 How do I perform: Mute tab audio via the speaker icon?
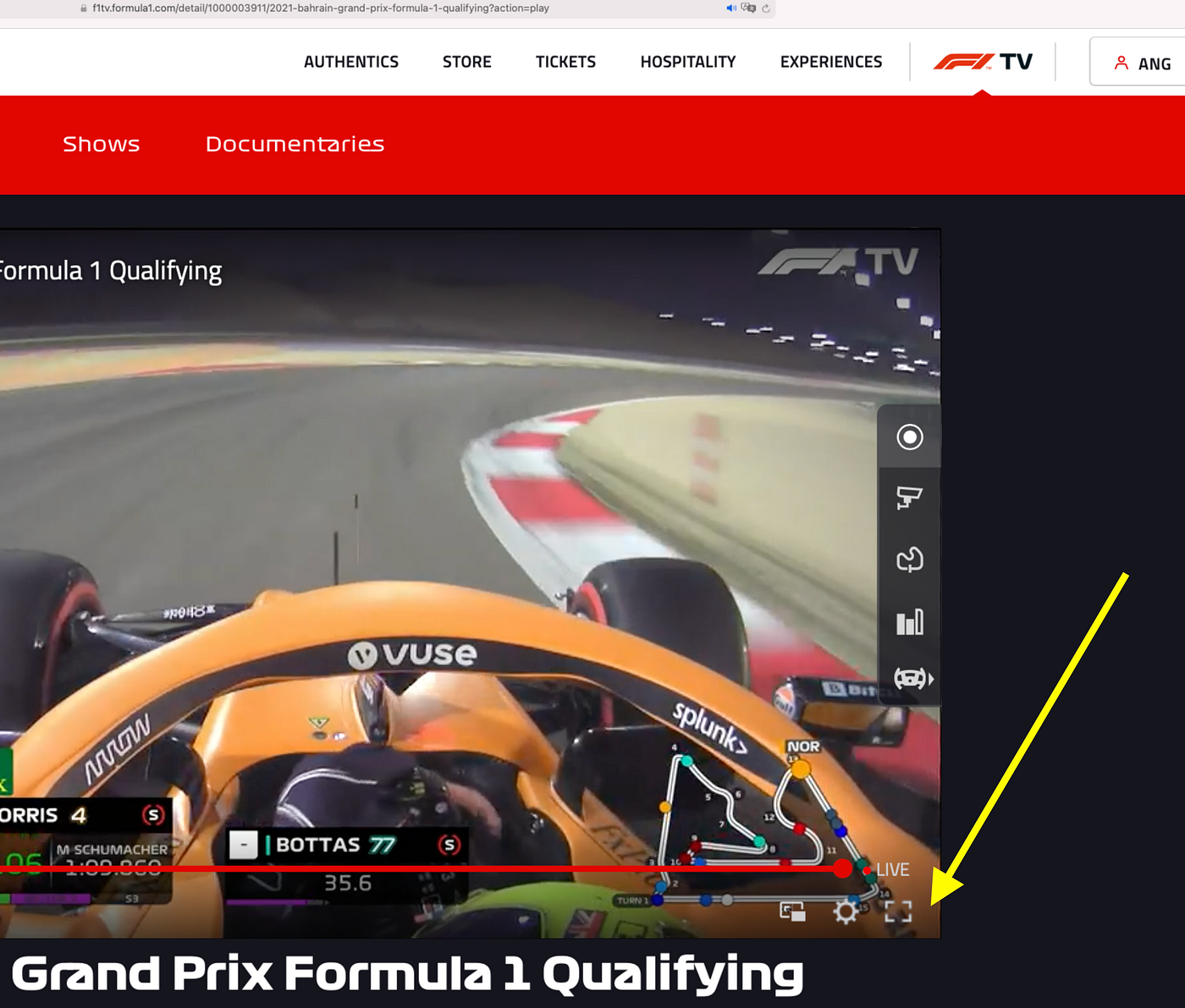(x=730, y=8)
